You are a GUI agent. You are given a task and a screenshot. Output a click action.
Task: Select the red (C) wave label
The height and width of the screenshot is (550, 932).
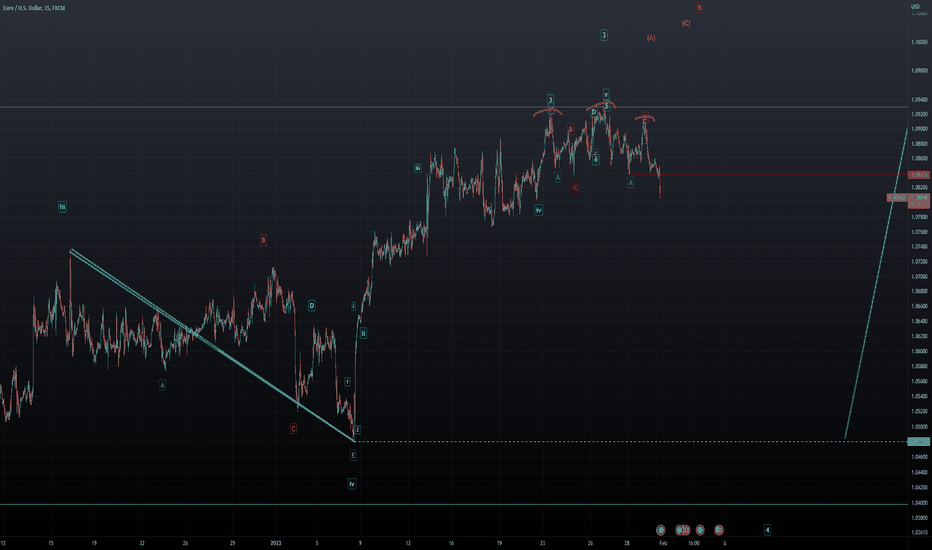(686, 23)
